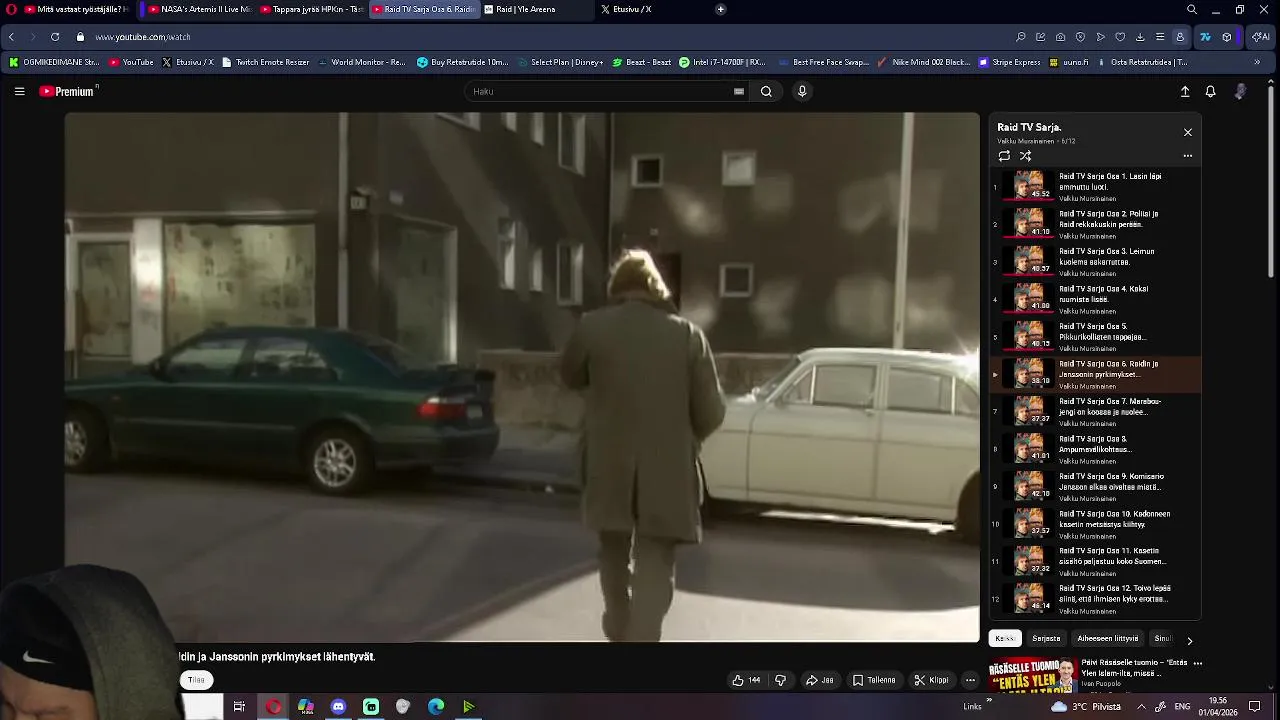Switch to the Tappara jyrää HPK:n tab
The height and width of the screenshot is (720, 1280).
coord(311,9)
